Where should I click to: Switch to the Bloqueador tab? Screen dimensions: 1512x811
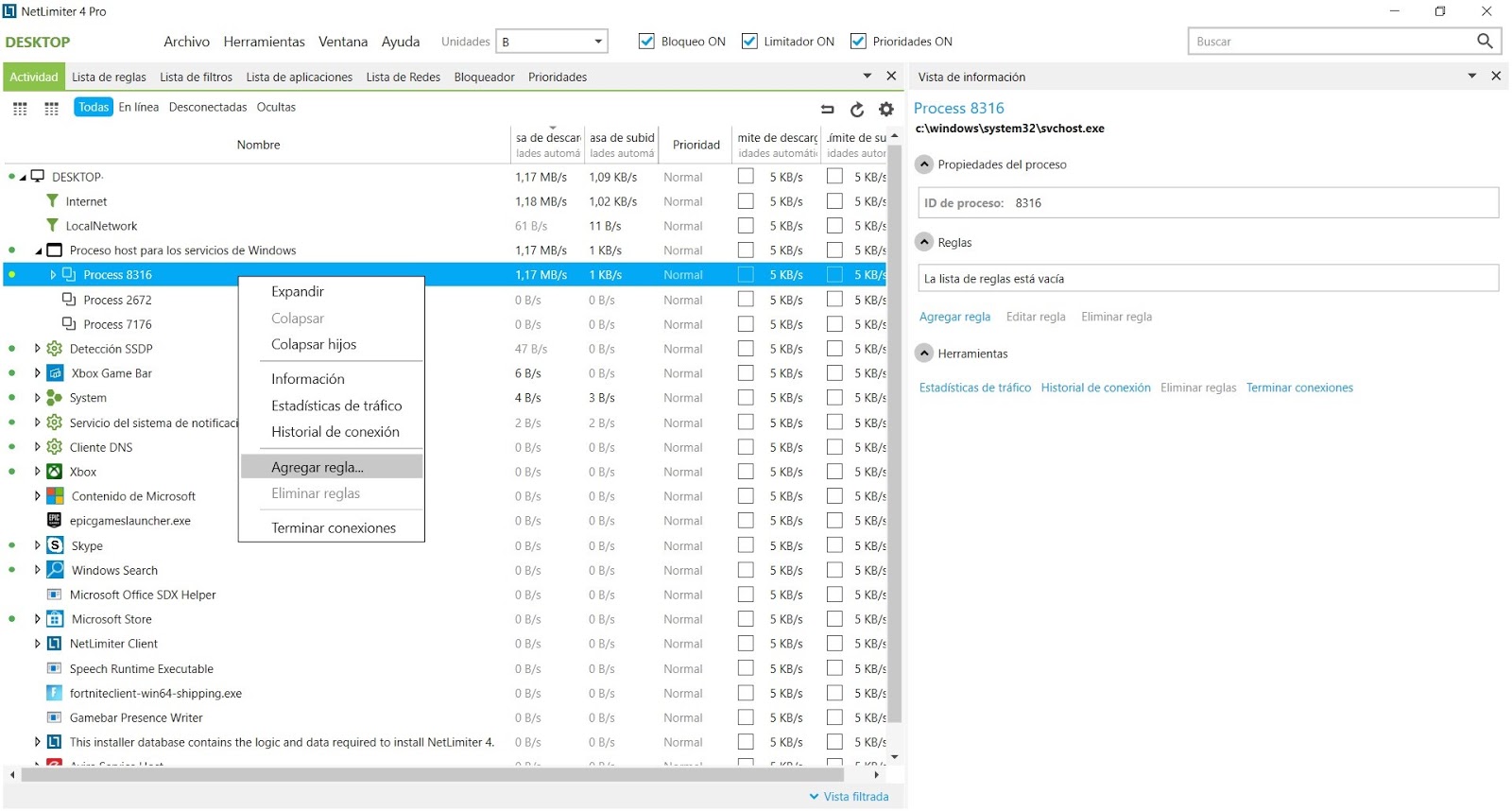(x=485, y=78)
